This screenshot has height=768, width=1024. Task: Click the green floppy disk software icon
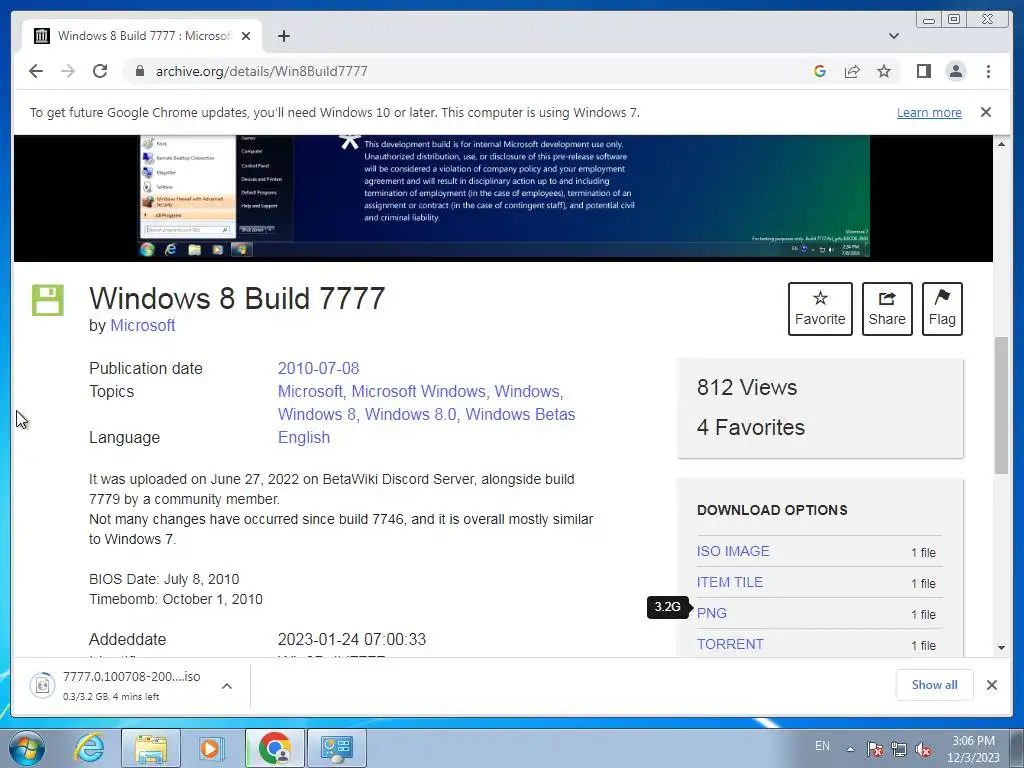[x=48, y=300]
